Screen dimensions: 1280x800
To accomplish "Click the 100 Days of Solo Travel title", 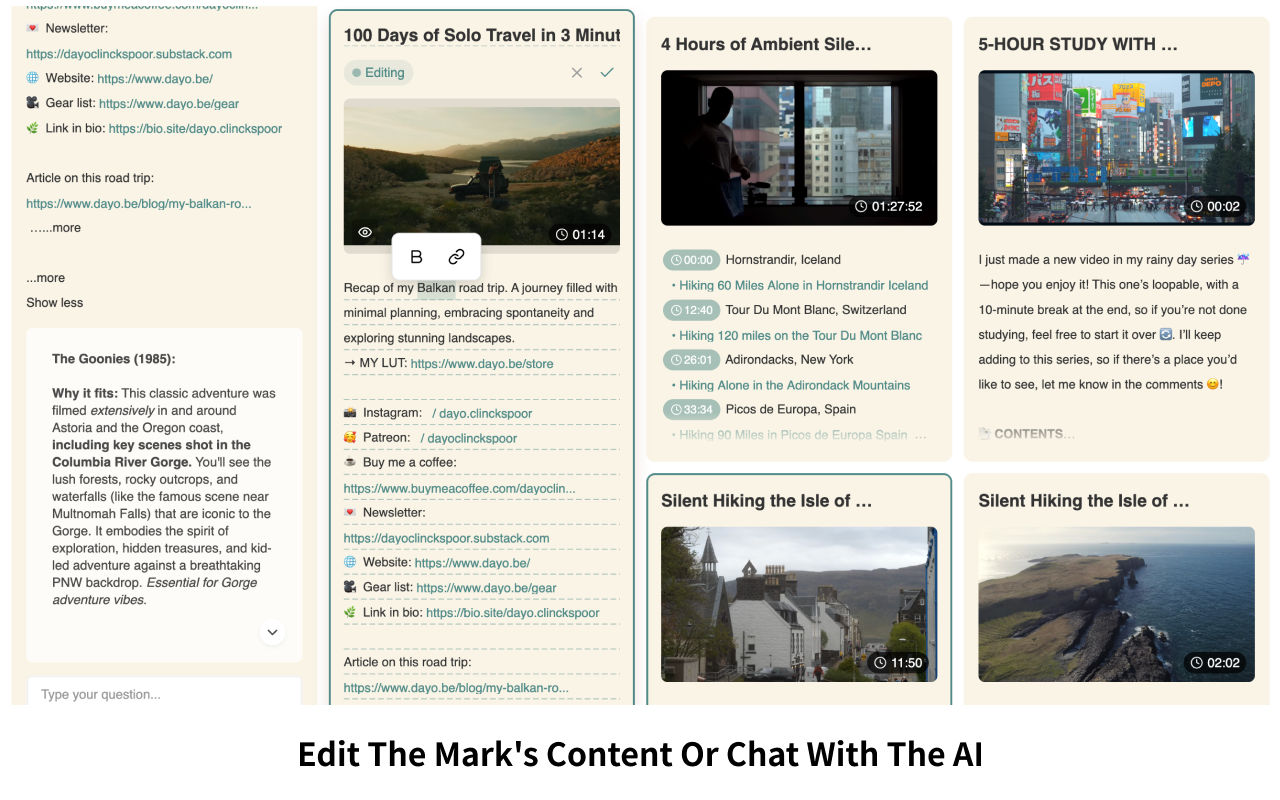I will click(482, 35).
